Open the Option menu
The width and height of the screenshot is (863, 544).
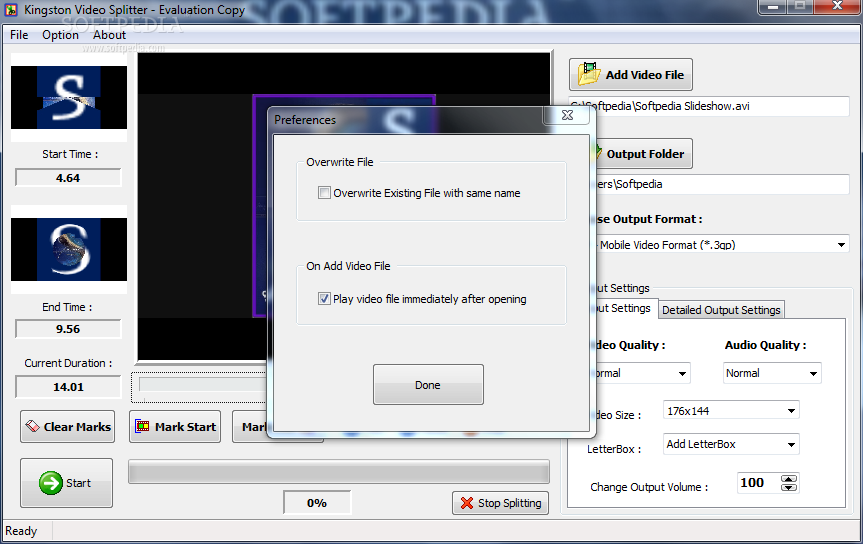point(61,35)
